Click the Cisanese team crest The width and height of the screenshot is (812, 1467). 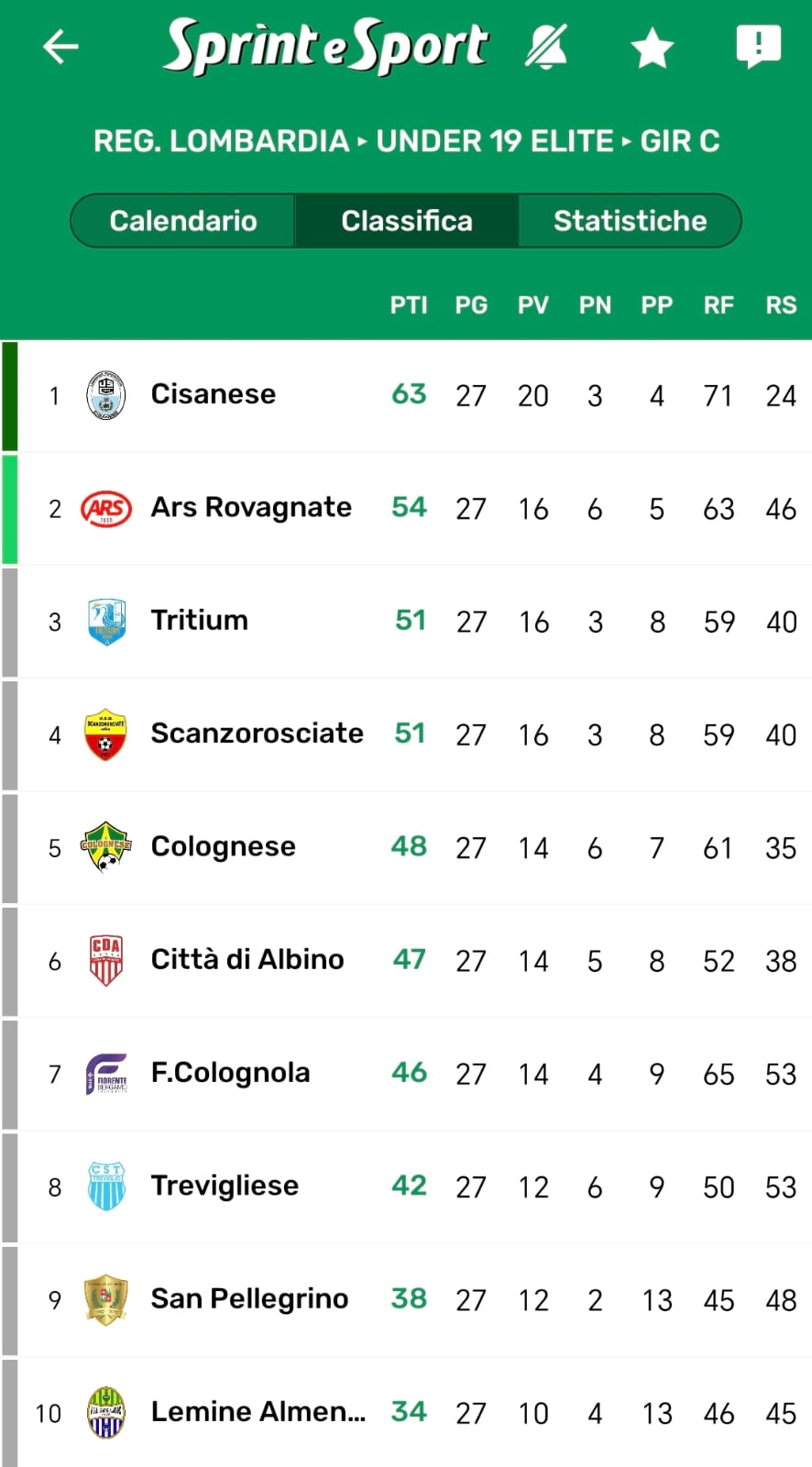pyautogui.click(x=106, y=395)
